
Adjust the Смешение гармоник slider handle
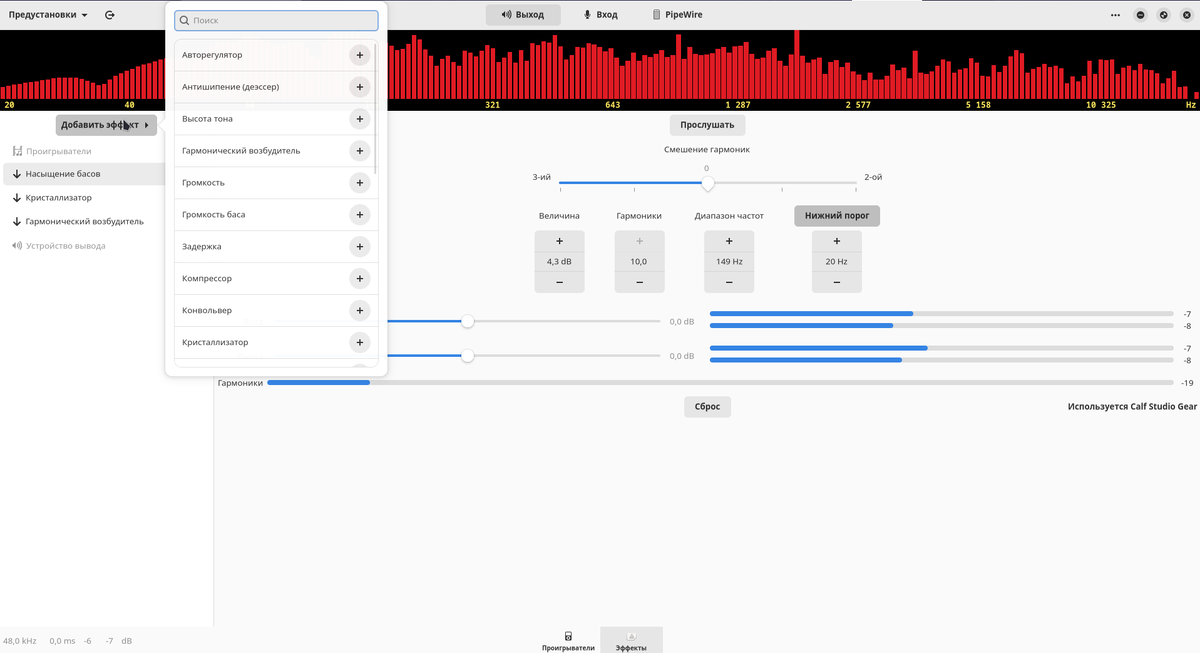click(x=708, y=184)
